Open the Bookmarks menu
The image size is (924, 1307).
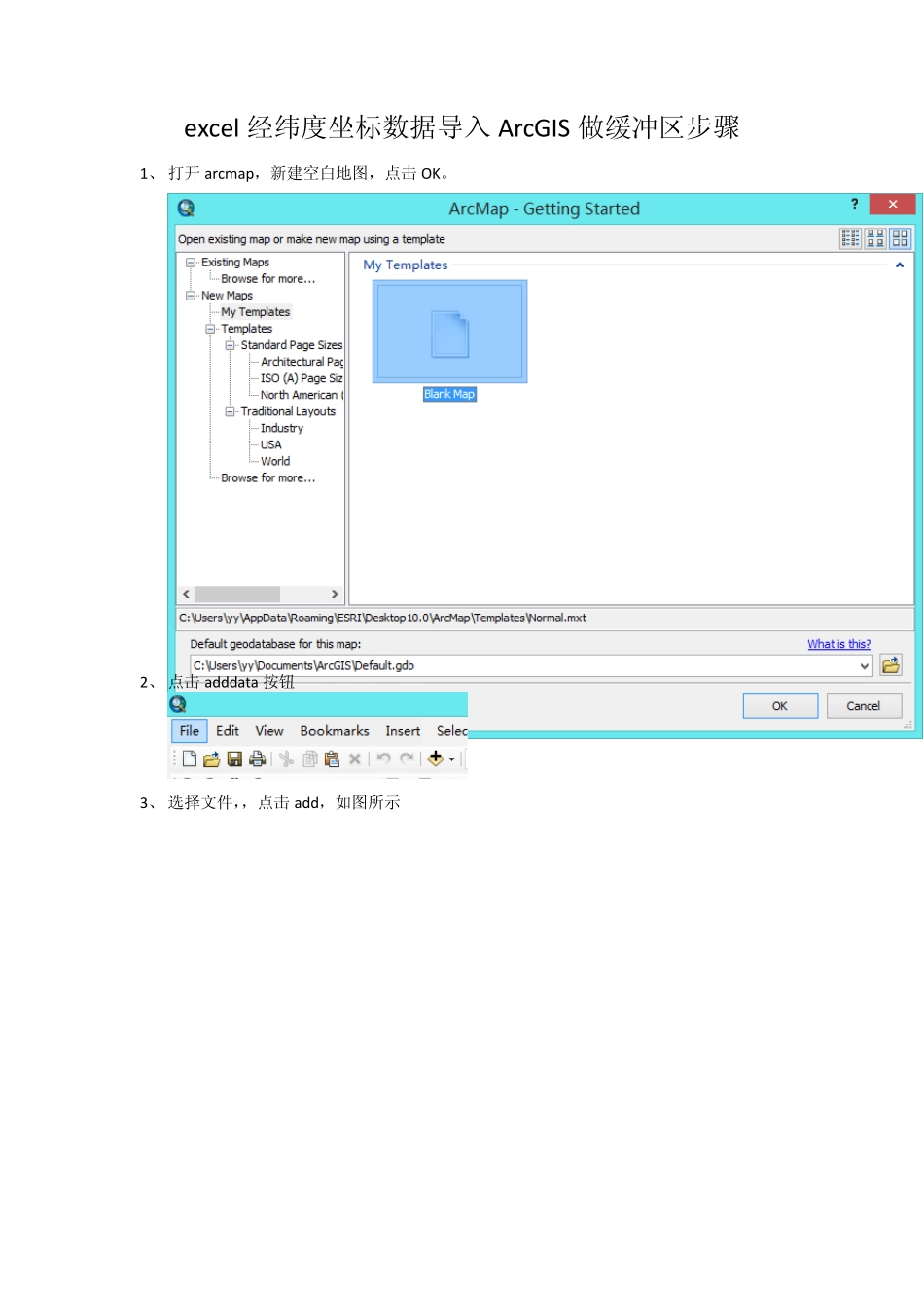335,731
